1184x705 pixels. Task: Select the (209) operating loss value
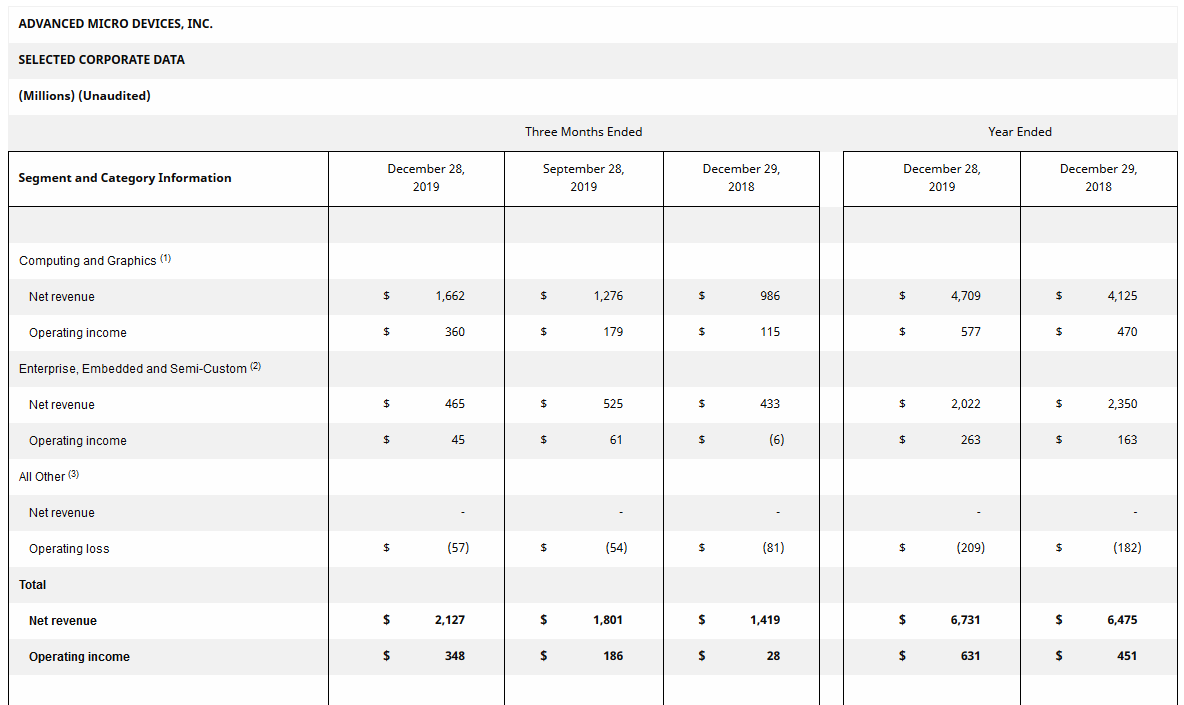point(970,548)
